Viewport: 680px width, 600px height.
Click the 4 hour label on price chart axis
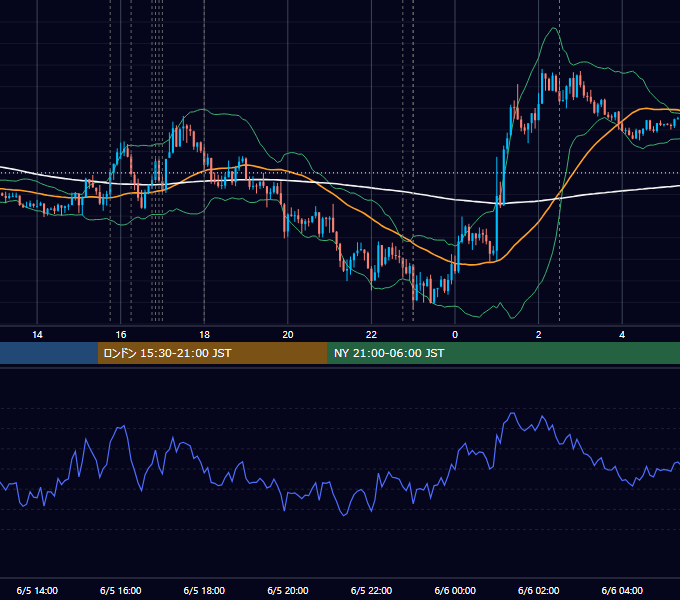click(622, 335)
